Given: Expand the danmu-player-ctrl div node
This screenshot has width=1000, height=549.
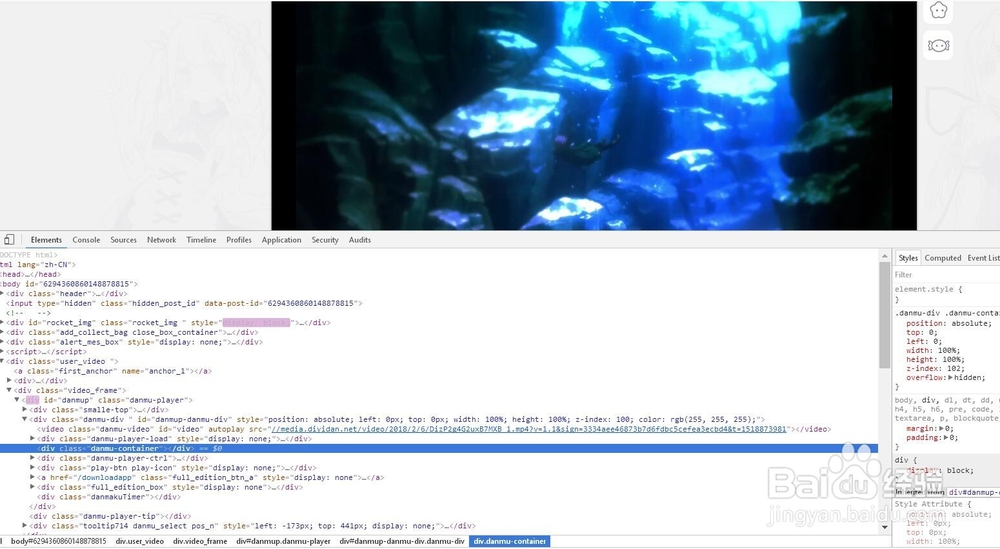Looking at the screenshot, I should point(33,458).
